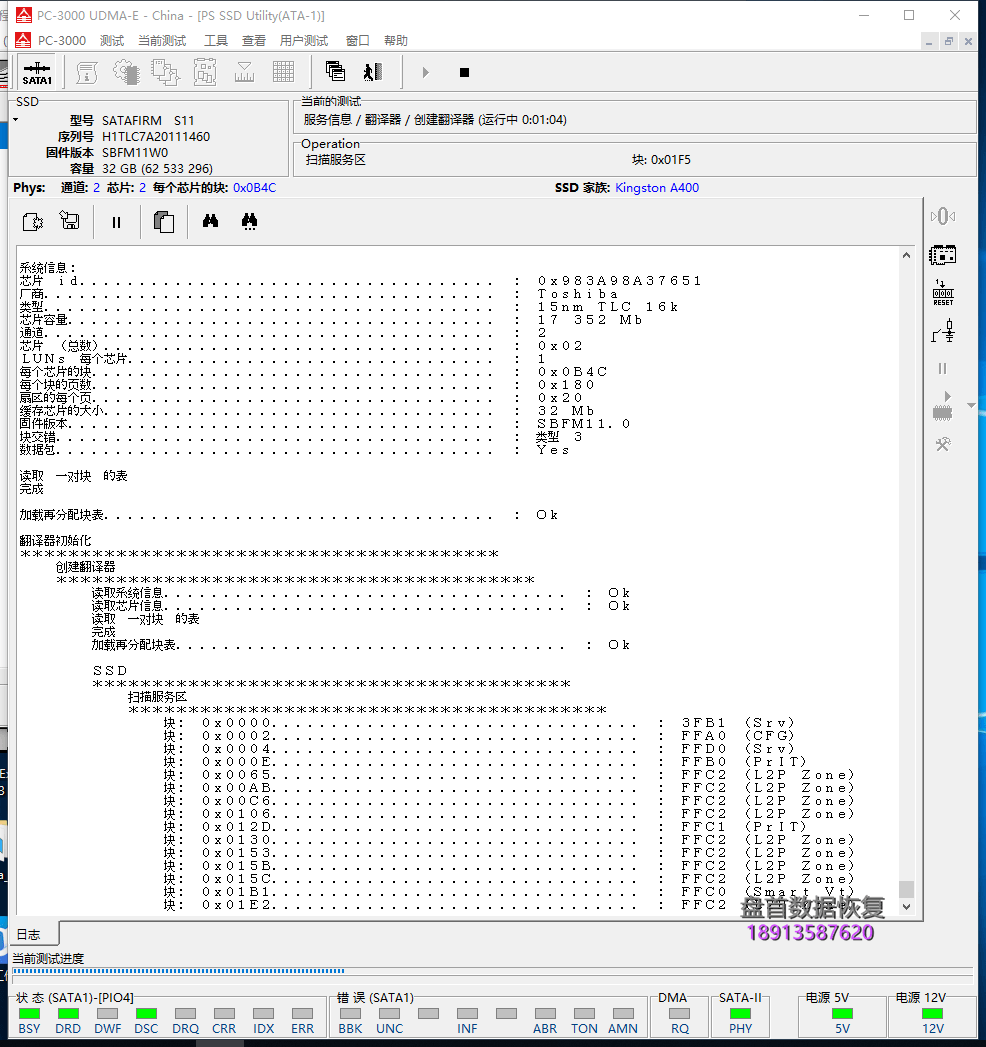Click the histogram chart toolbar icon
This screenshot has height=1047, width=986.
click(244, 72)
